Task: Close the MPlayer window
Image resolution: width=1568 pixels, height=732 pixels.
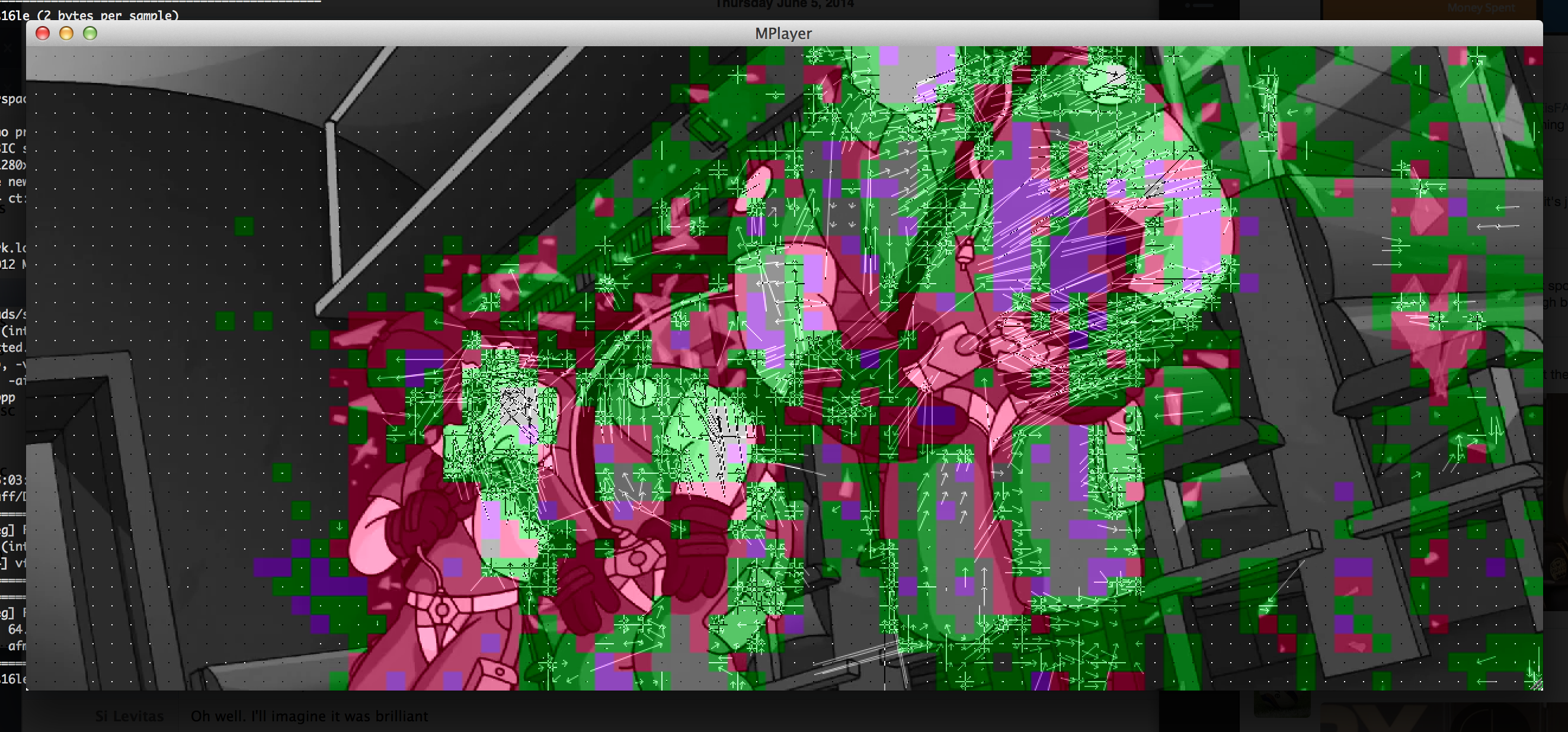Action: click(x=43, y=34)
